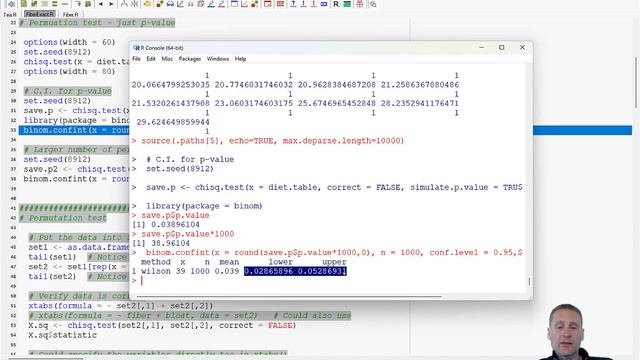Screen dimensions: 640x360
Task: Click line 24 'options(width = 60)' in editor
Action: click(x=69, y=42)
